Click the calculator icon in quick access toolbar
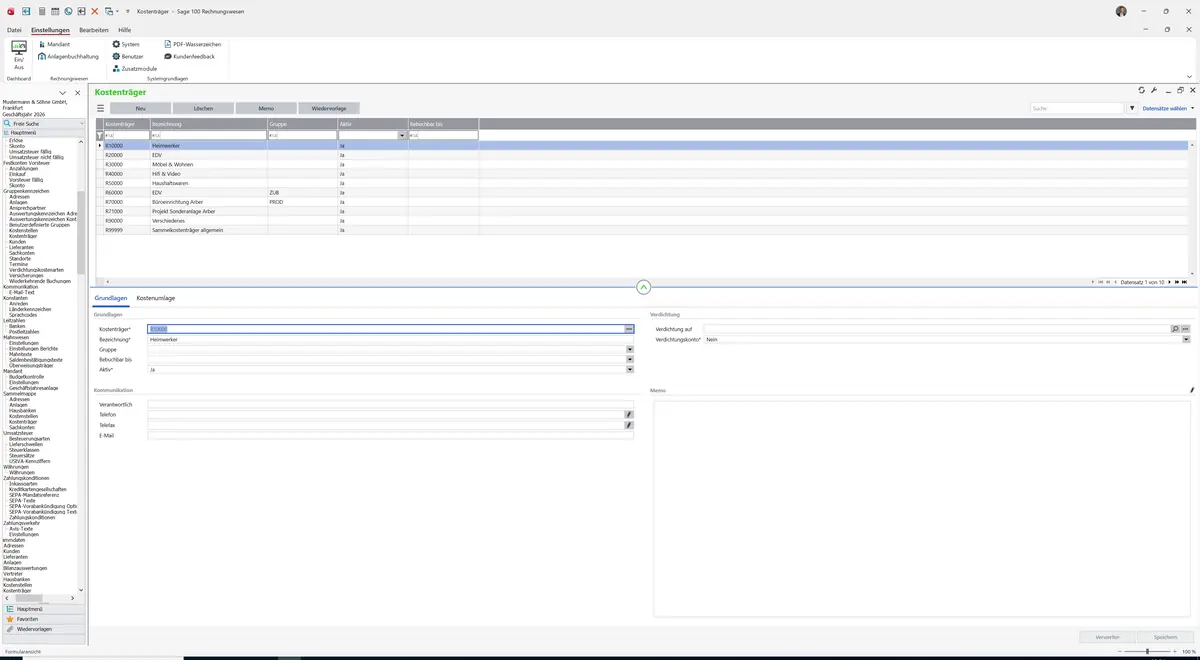This screenshot has width=1200, height=660. [40, 11]
